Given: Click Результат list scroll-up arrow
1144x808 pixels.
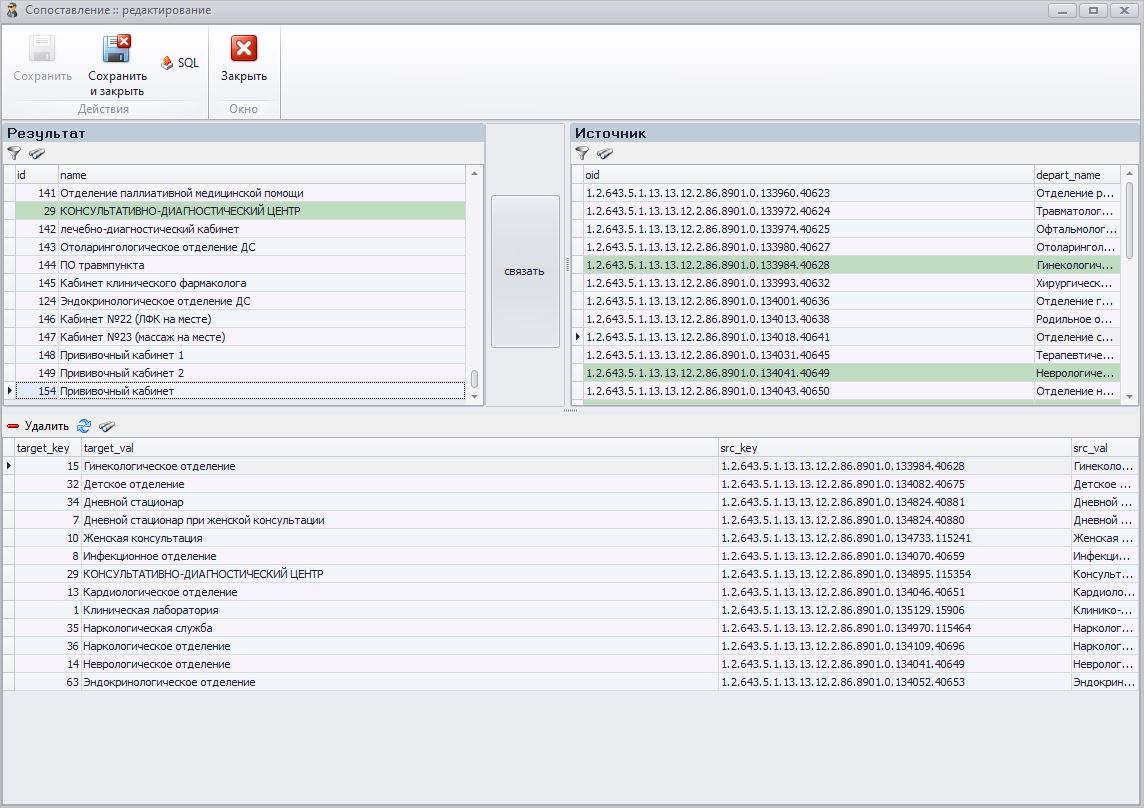Looking at the screenshot, I should click(x=475, y=174).
